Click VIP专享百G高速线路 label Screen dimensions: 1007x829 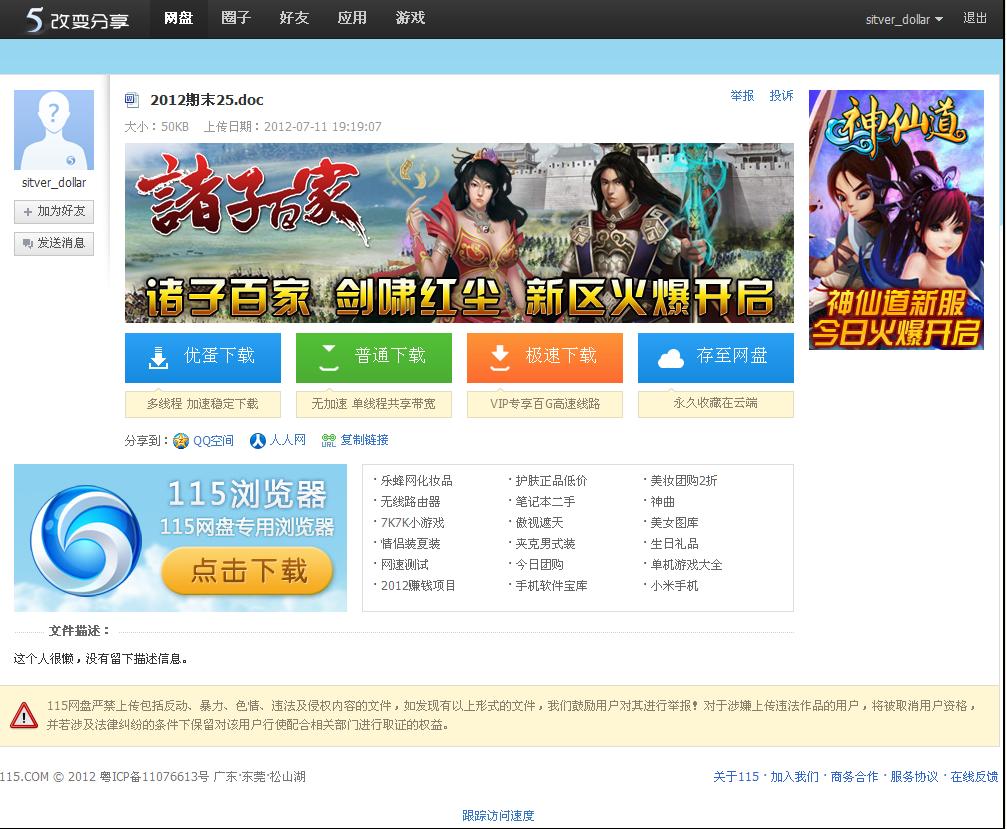pos(545,404)
